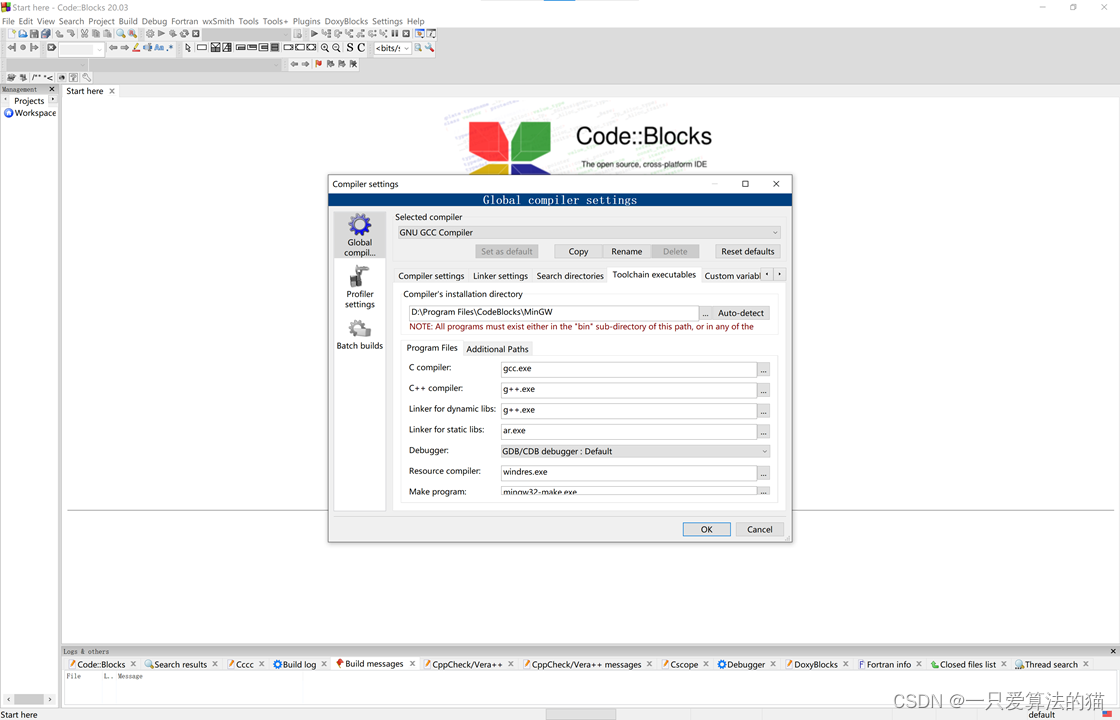This screenshot has width=1120, height=720.
Task: Click the Save all files toolbar icon
Action: [x=45, y=34]
